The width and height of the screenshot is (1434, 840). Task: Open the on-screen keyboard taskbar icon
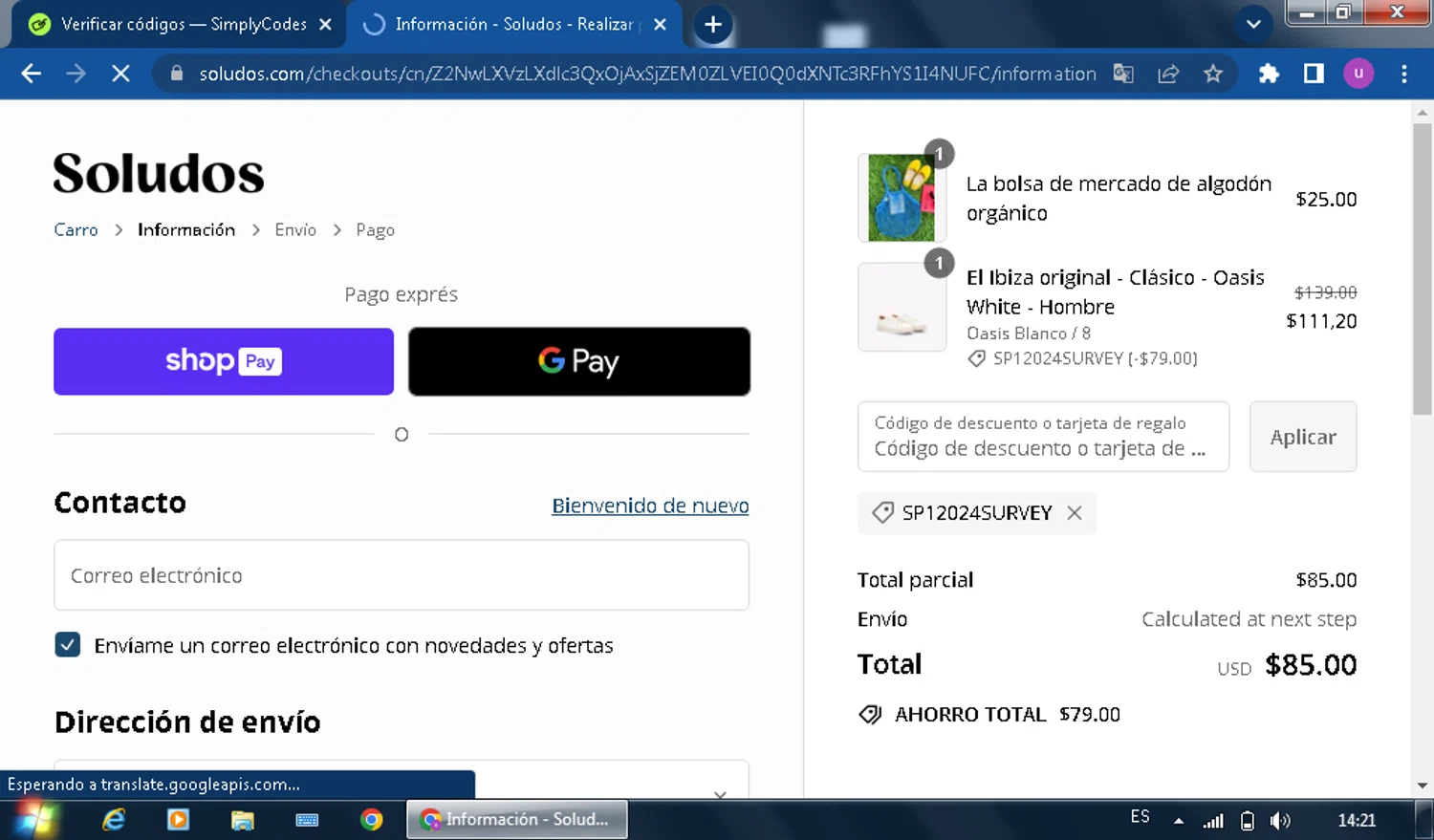click(x=307, y=820)
